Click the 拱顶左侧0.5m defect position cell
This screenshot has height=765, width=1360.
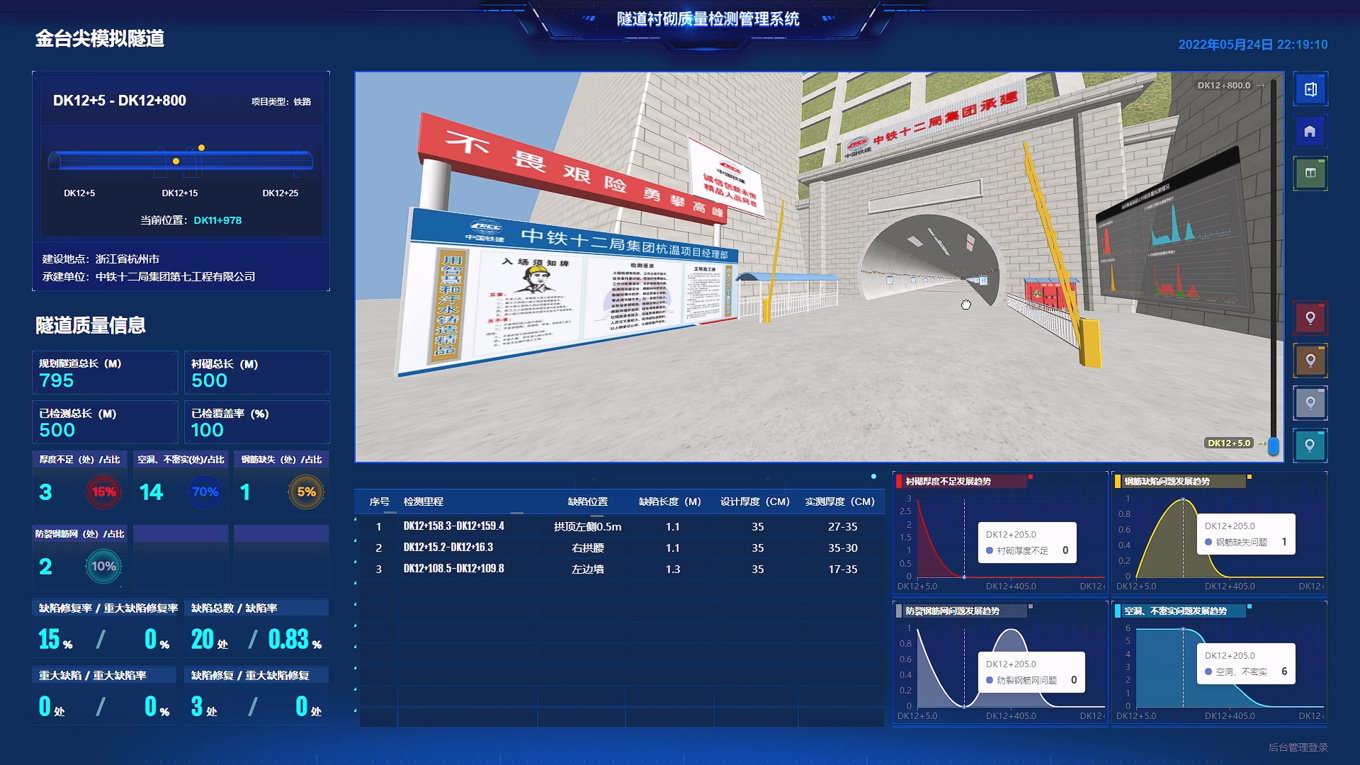pyautogui.click(x=588, y=526)
